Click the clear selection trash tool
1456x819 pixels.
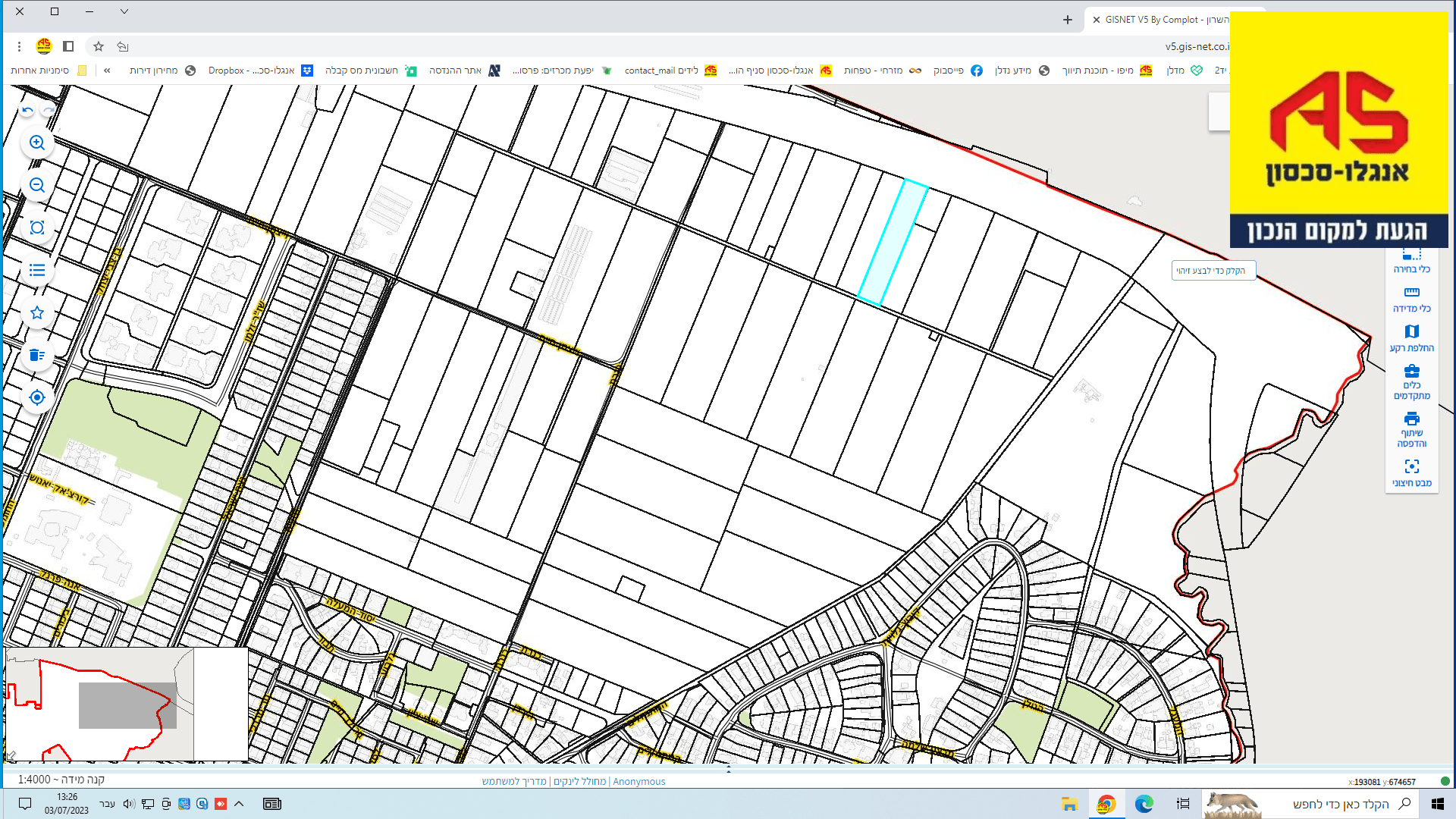click(36, 355)
